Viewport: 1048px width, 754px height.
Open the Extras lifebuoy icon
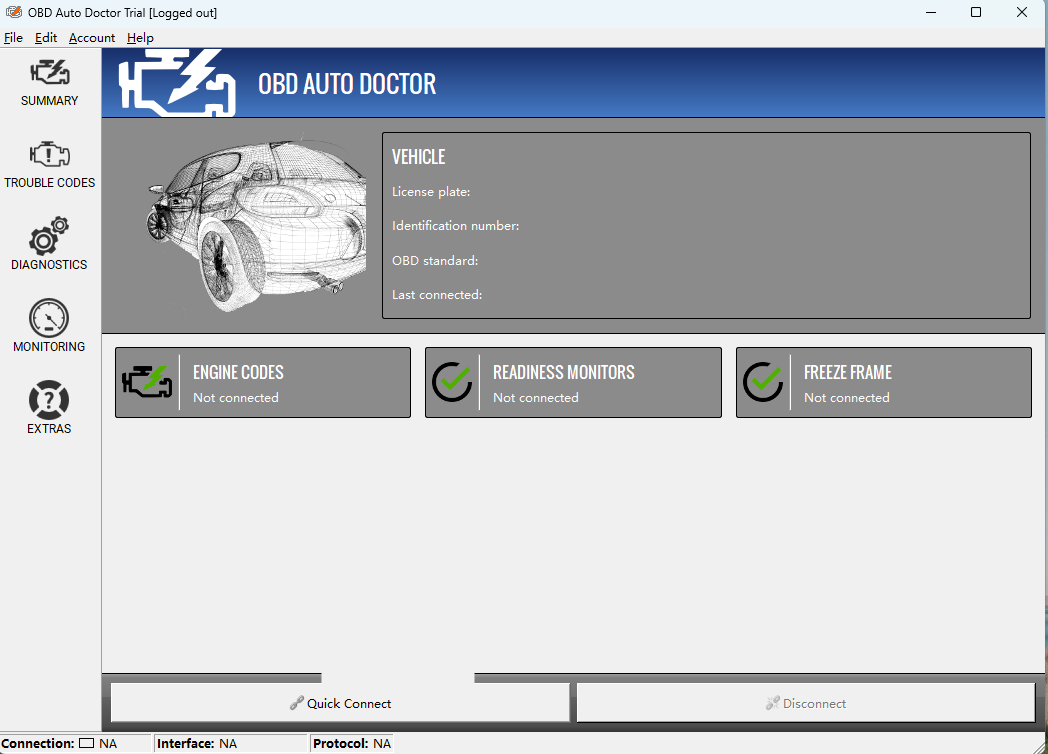point(49,401)
